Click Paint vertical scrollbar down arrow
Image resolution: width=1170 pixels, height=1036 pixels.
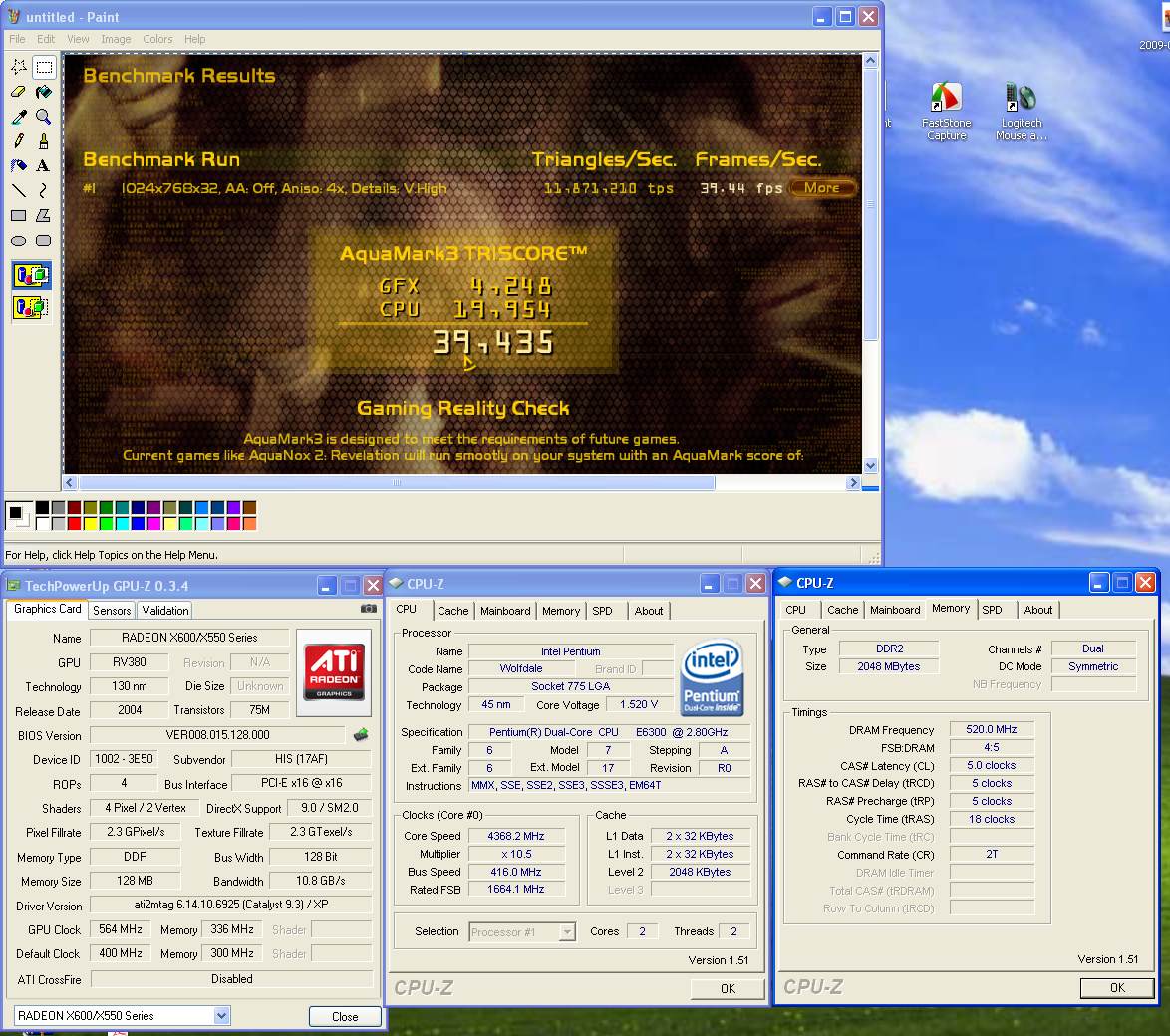(x=870, y=465)
